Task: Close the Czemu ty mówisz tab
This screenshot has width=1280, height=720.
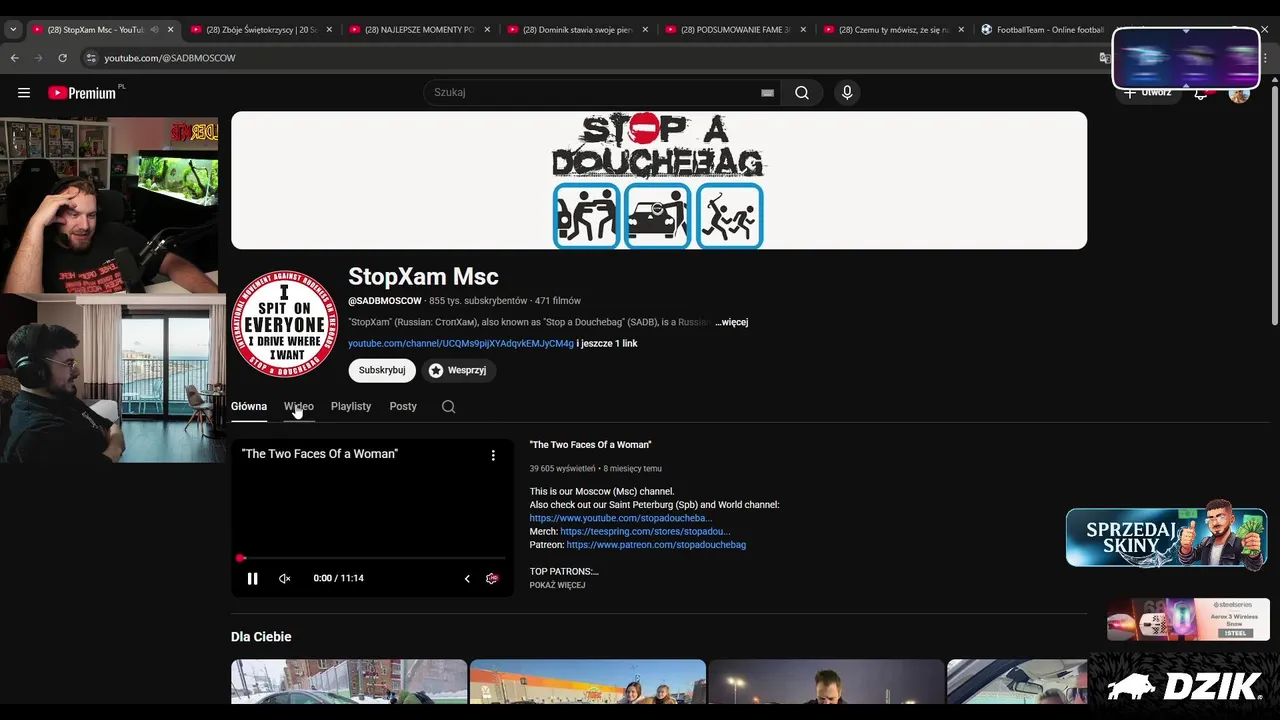Action: (961, 30)
